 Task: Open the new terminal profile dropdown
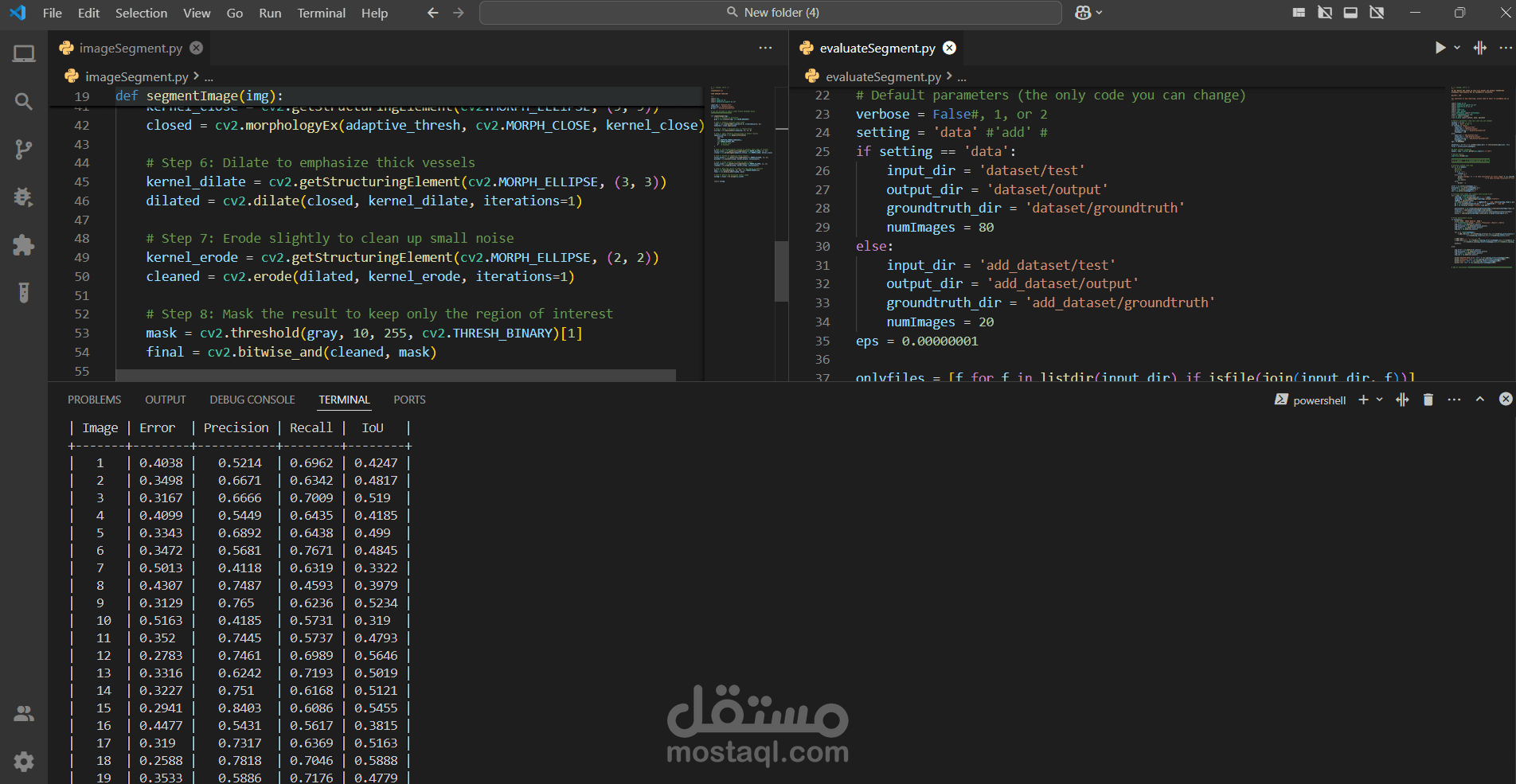point(1380,400)
